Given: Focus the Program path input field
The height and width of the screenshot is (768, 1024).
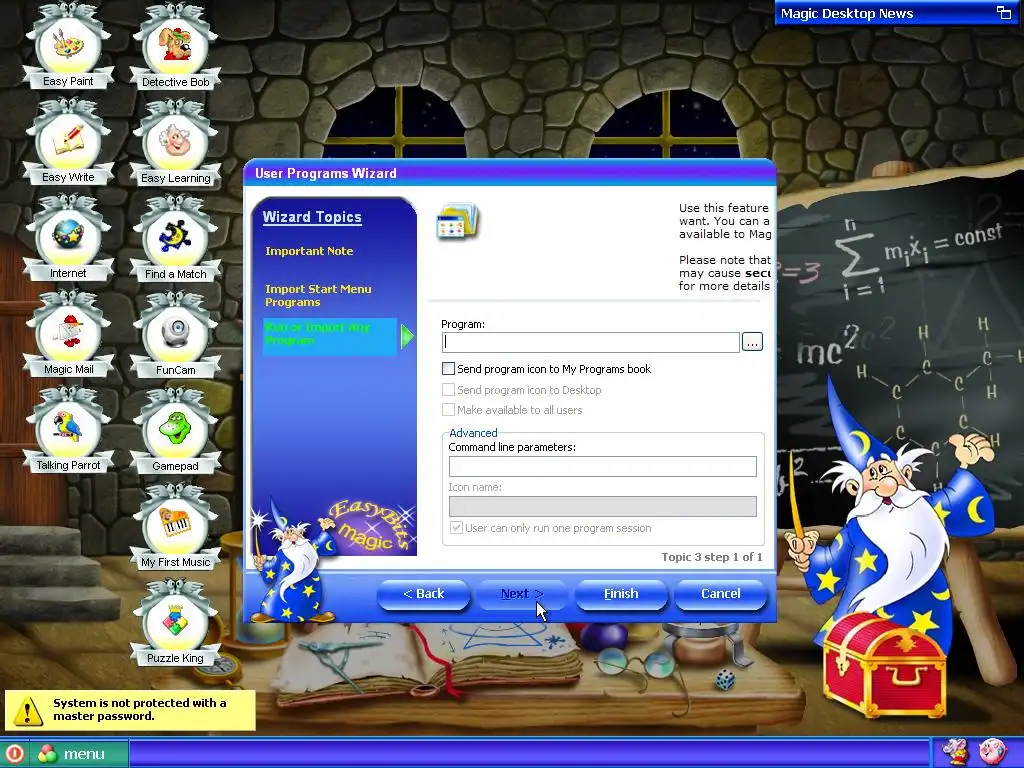Looking at the screenshot, I should click(x=591, y=342).
